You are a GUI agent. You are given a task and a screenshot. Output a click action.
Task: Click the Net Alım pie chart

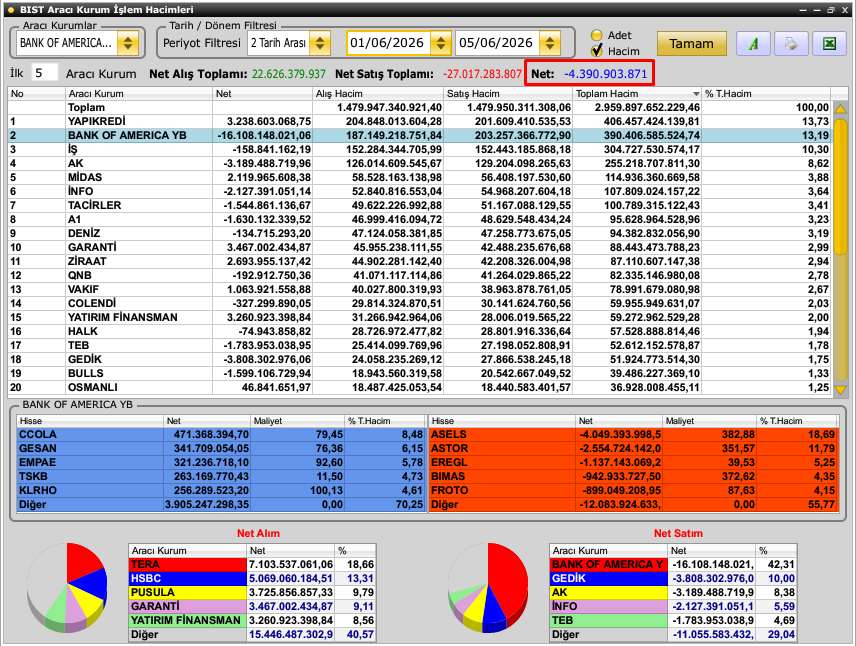[67, 588]
